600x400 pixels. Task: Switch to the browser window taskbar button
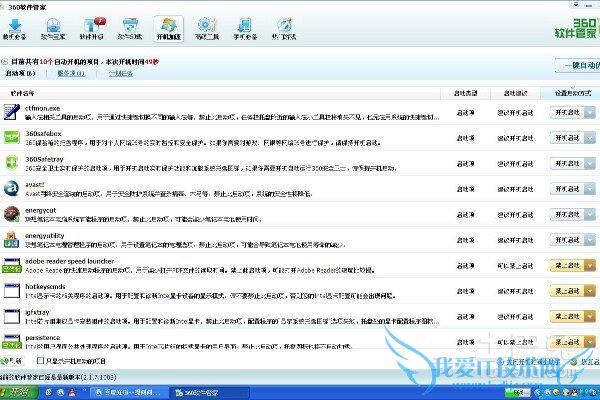click(130, 393)
